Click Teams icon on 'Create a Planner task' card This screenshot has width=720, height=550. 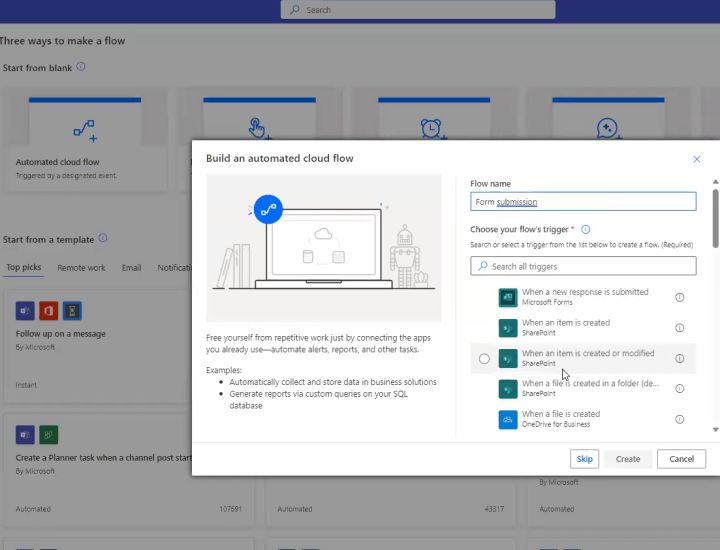(x=25, y=435)
